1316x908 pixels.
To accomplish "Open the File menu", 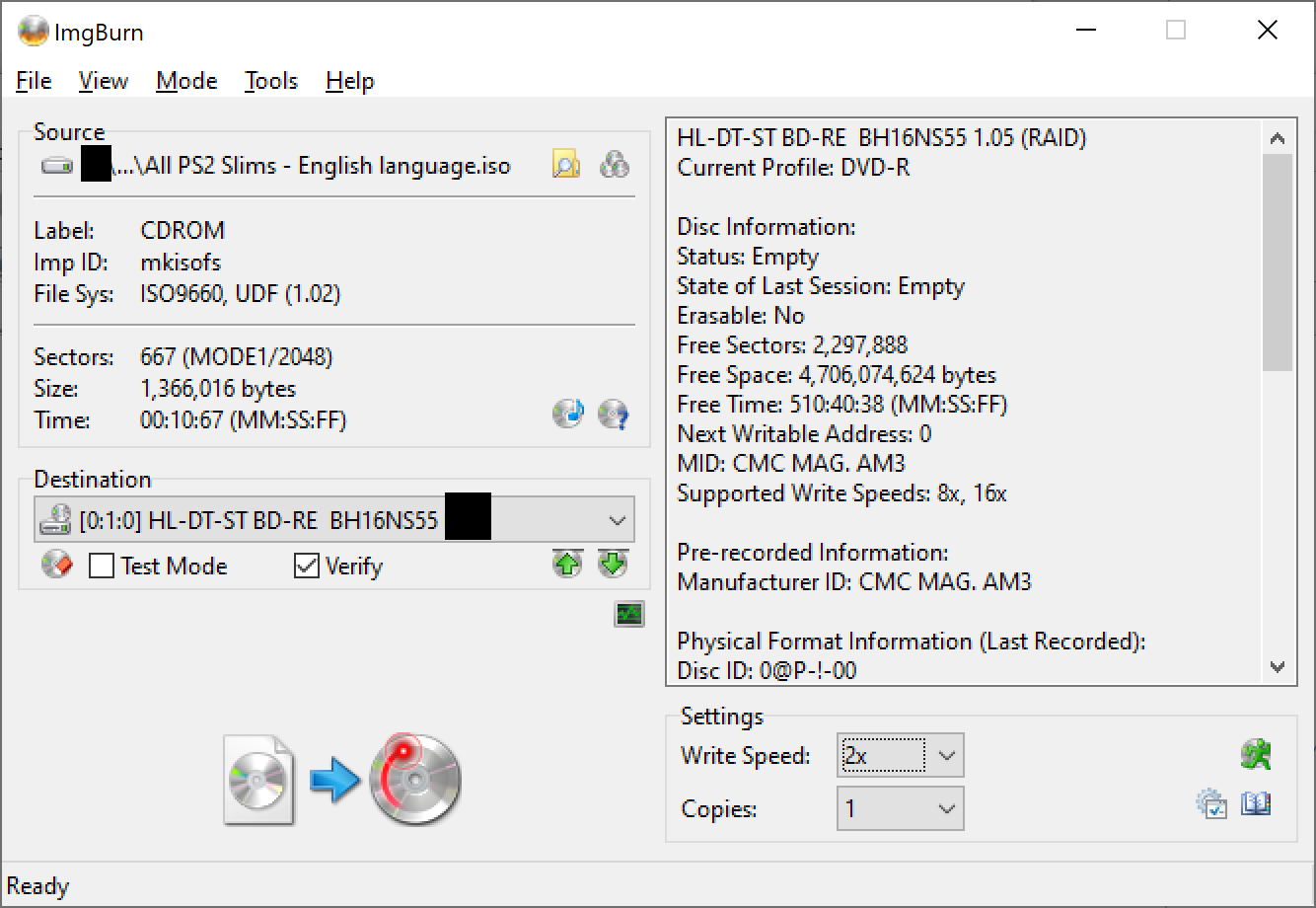I will [x=34, y=81].
